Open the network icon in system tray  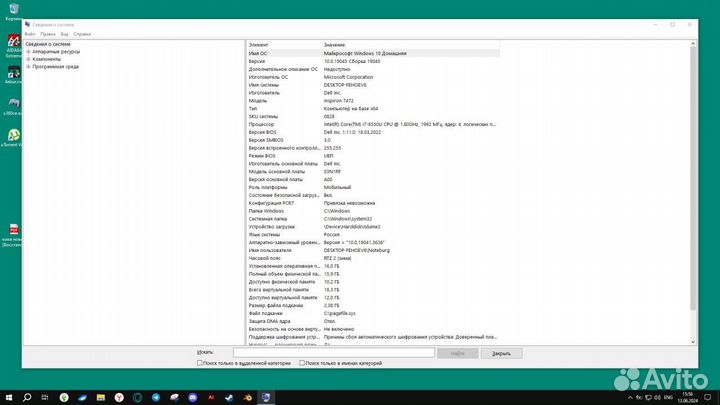point(648,398)
